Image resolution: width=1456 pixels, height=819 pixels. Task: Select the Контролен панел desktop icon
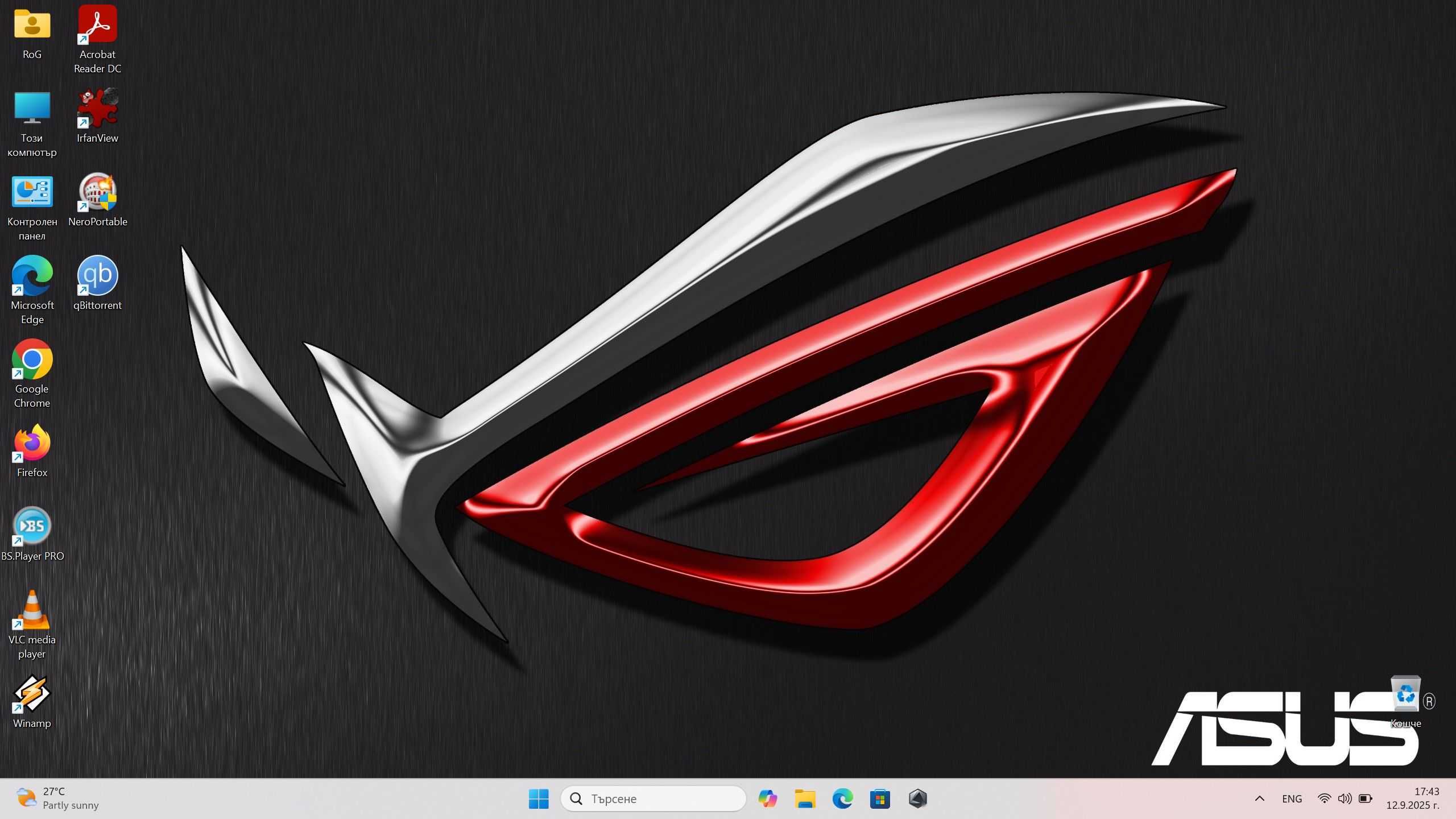32,192
